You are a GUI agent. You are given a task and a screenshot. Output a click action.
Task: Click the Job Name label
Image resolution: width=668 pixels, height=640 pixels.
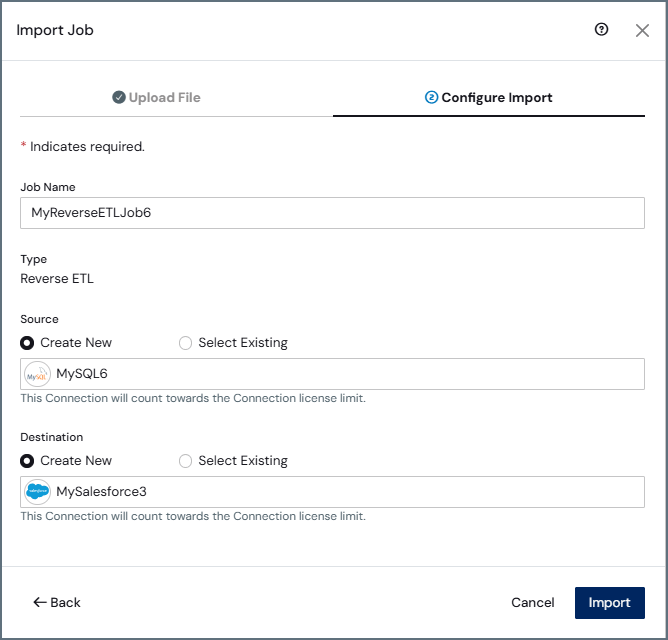[x=48, y=187]
